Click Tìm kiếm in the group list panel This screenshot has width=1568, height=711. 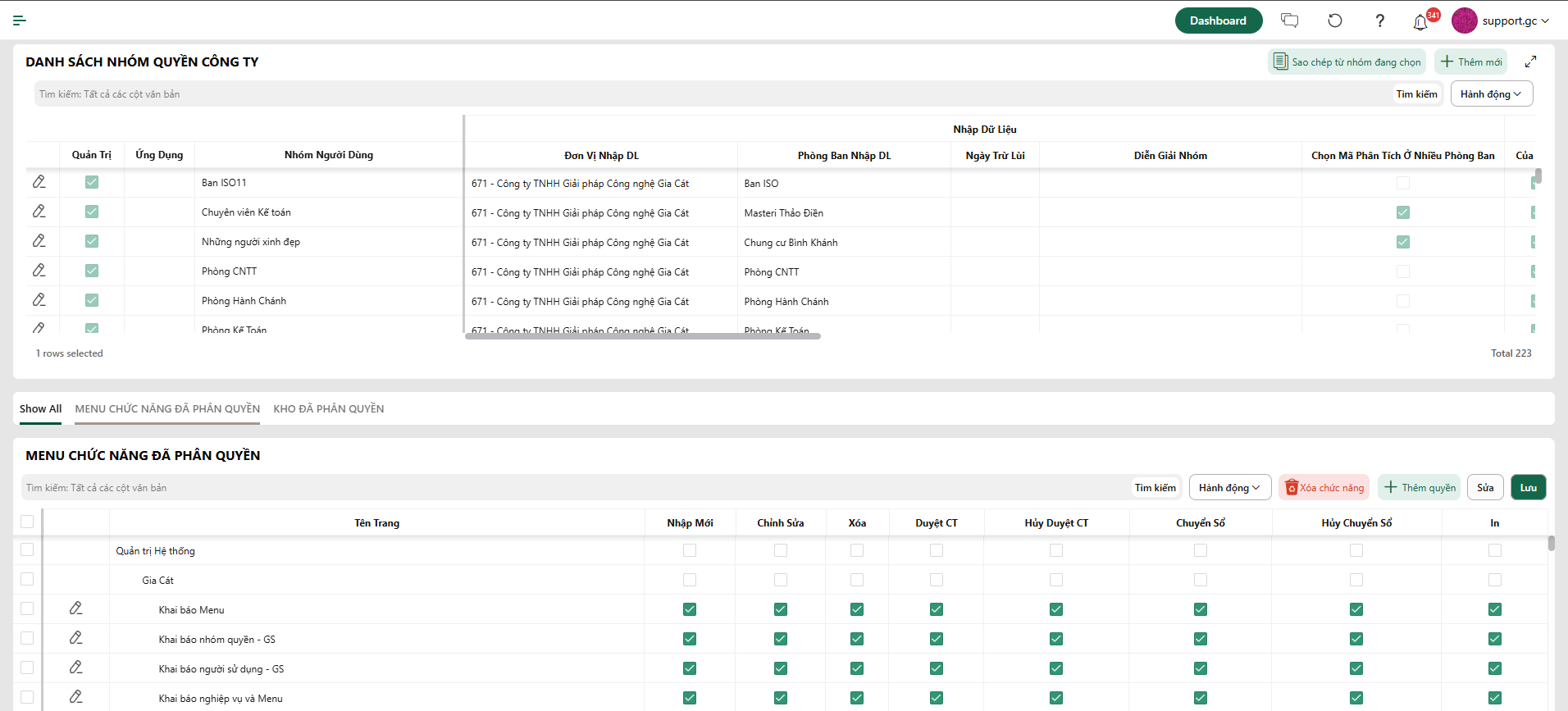pos(1417,93)
